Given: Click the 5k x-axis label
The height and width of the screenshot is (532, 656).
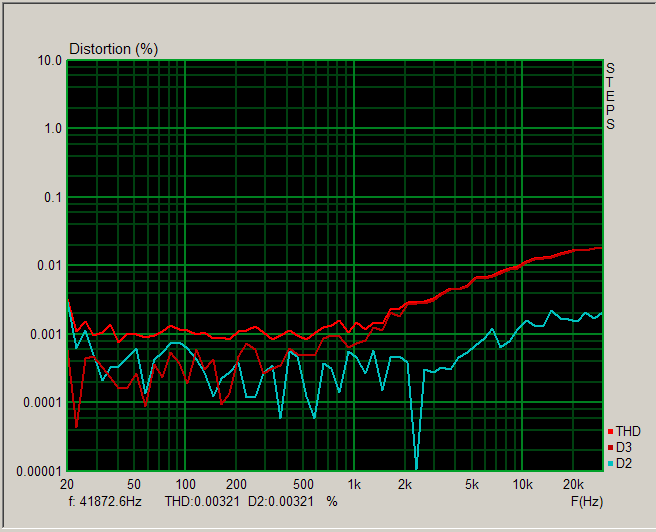Looking at the screenshot, I should tap(472, 484).
